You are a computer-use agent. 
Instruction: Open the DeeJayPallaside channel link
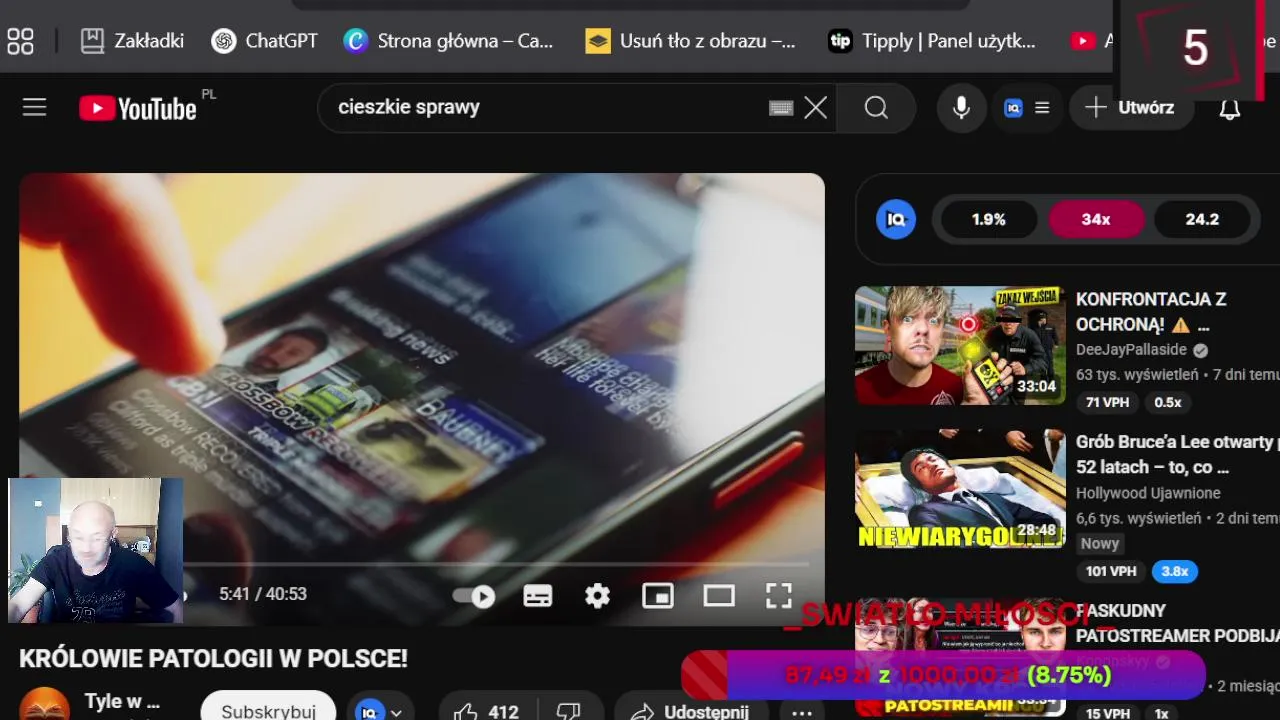coord(1131,350)
